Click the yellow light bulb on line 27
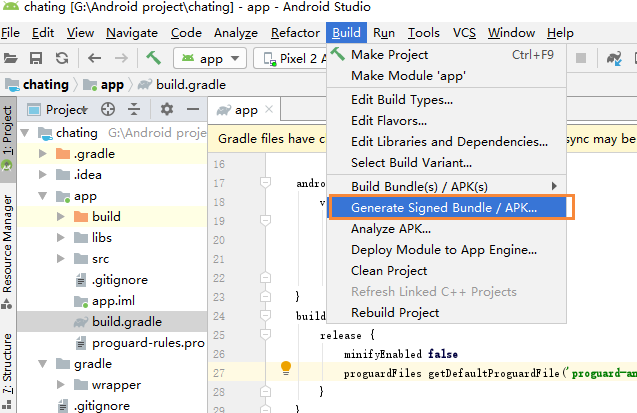637x413 pixels. (x=286, y=368)
